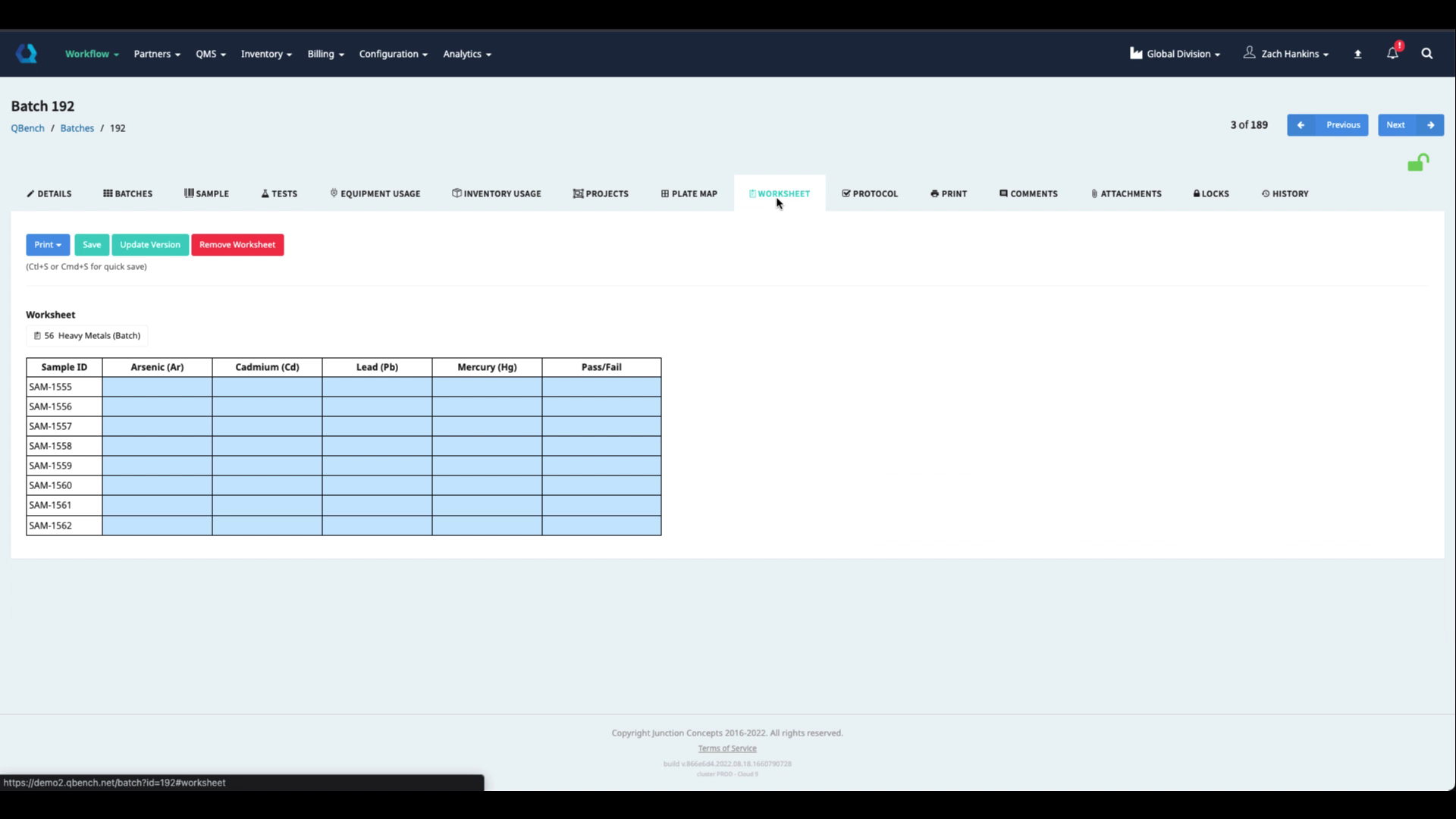
Task: Open the Batches breadcrumb link
Action: click(x=77, y=128)
